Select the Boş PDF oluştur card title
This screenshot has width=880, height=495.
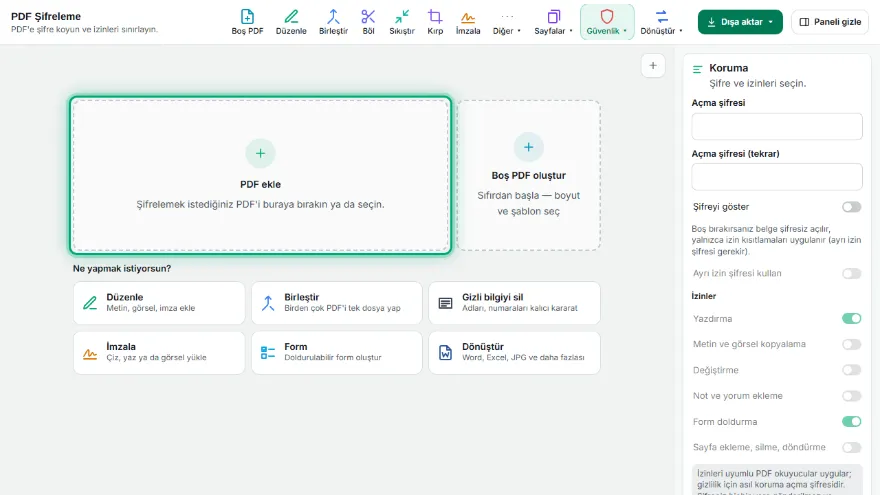(529, 175)
